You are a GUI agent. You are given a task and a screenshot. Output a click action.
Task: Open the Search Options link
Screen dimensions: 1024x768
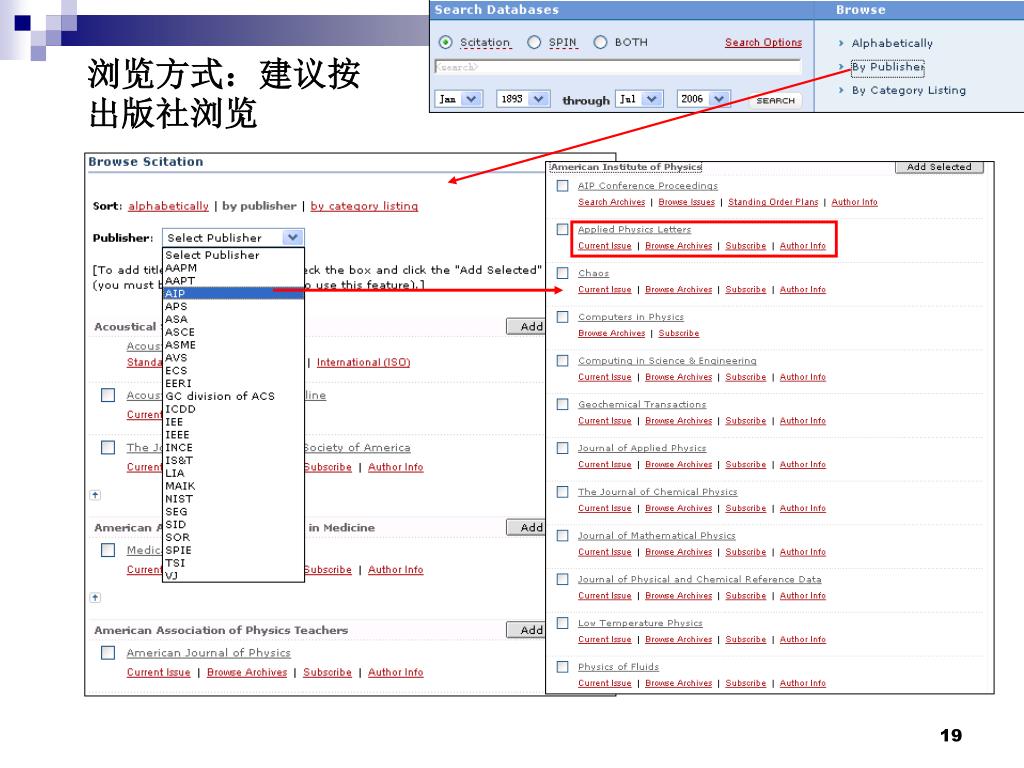763,42
